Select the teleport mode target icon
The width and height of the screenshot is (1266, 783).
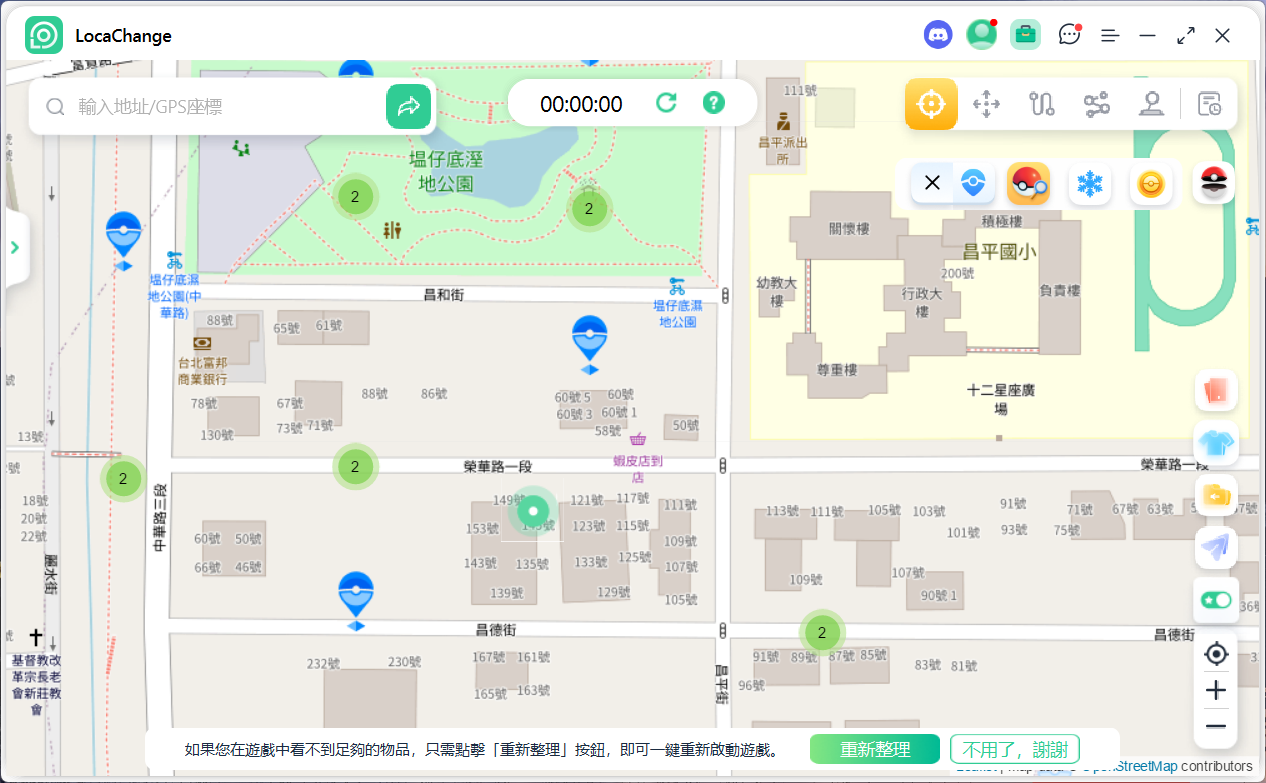click(x=931, y=104)
